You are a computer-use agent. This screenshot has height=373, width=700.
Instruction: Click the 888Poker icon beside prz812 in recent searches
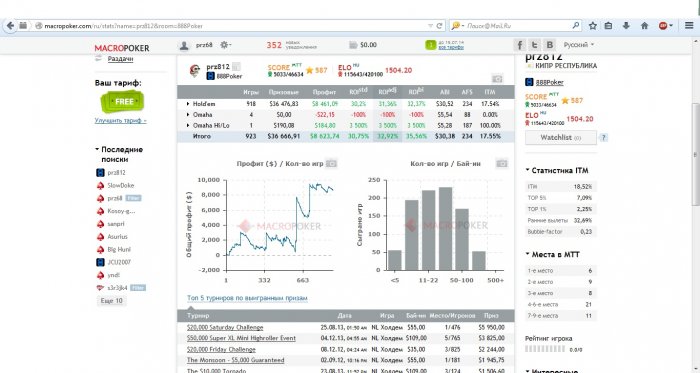coord(100,173)
